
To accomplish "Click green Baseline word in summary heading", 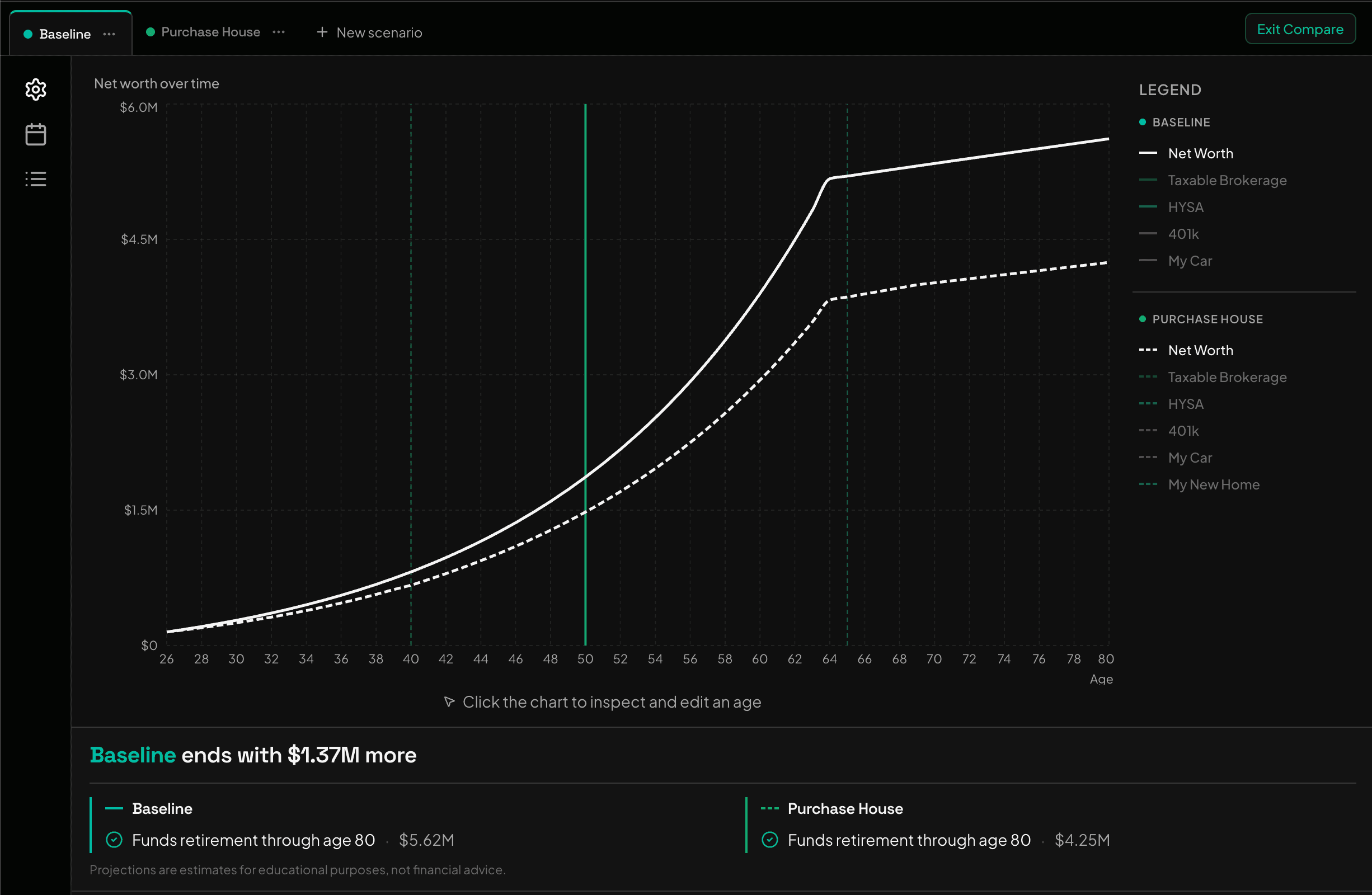I will [x=133, y=755].
